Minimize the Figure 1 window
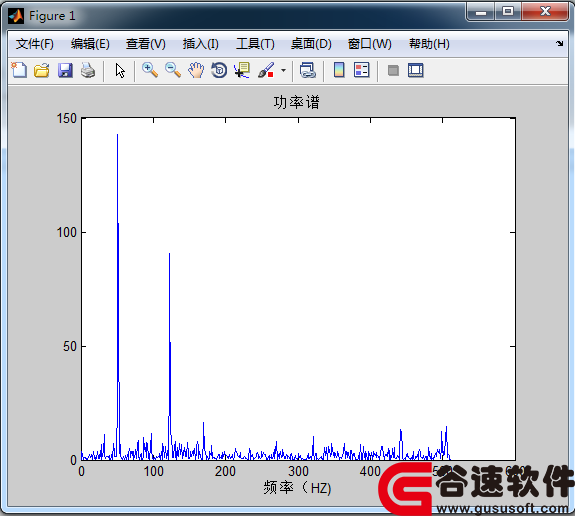Screen dimensions: 575x516 [x=481, y=12]
